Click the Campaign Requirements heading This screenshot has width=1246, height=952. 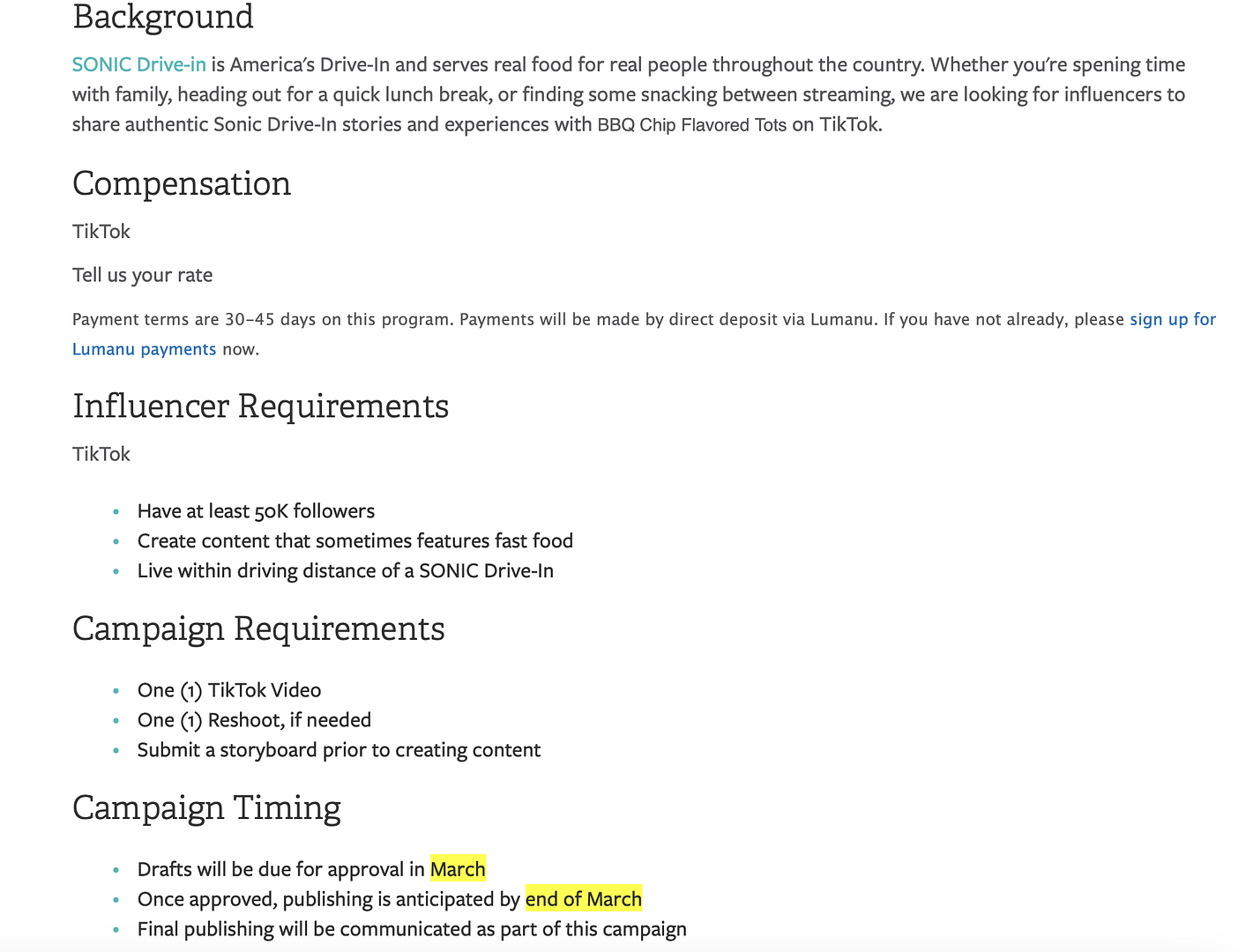[x=258, y=629]
